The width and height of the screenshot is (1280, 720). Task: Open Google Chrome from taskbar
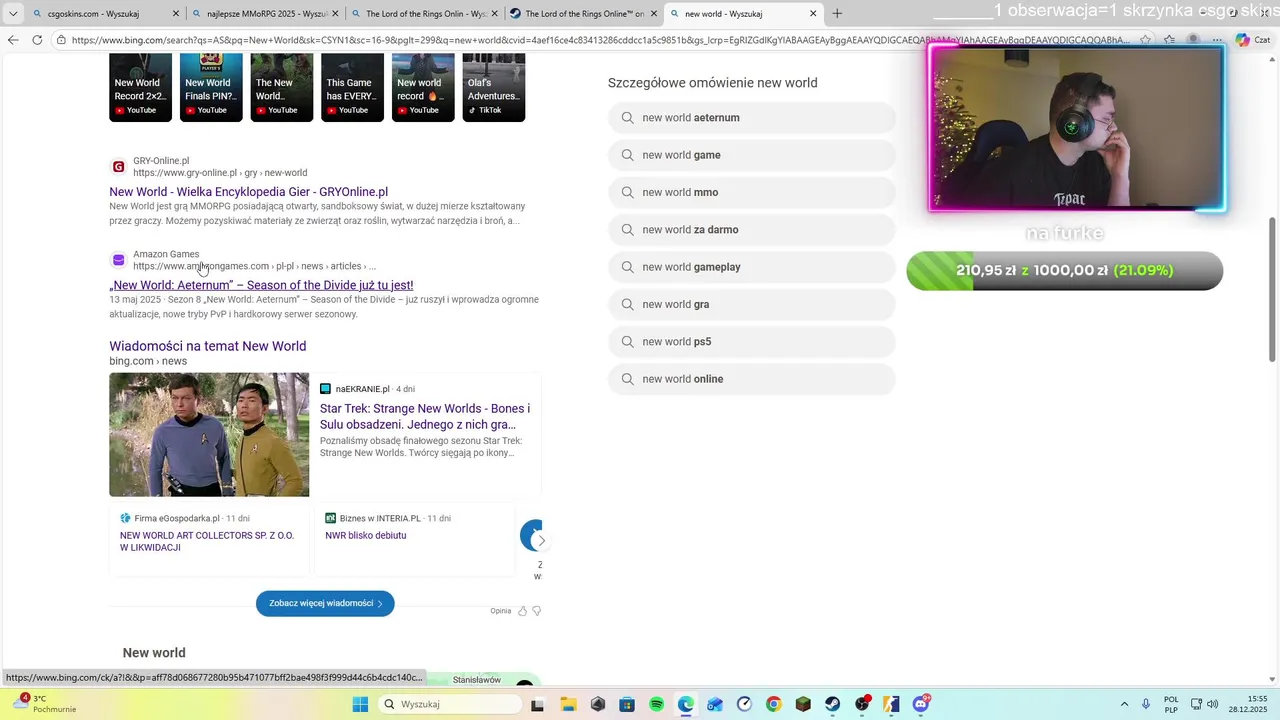tap(774, 704)
